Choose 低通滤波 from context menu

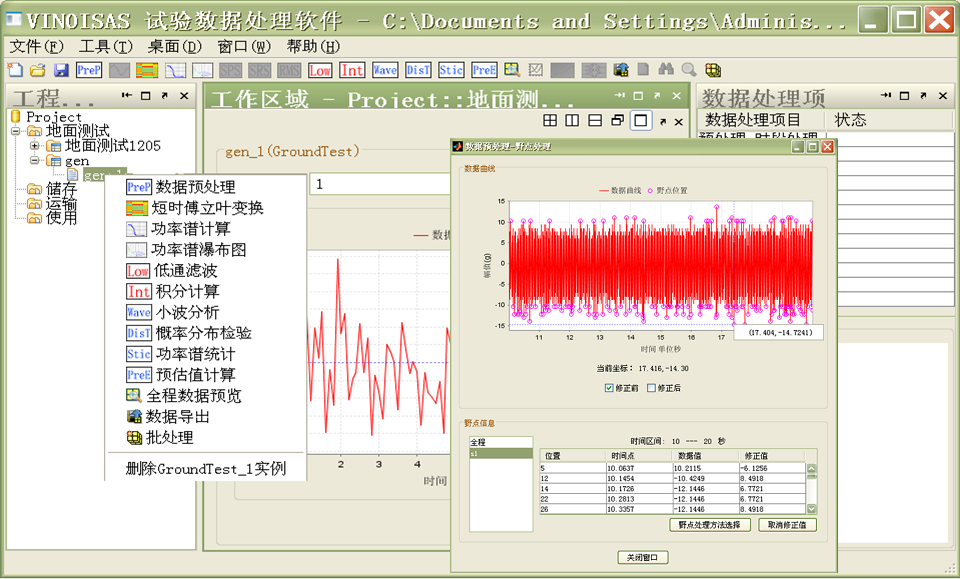tap(205, 271)
